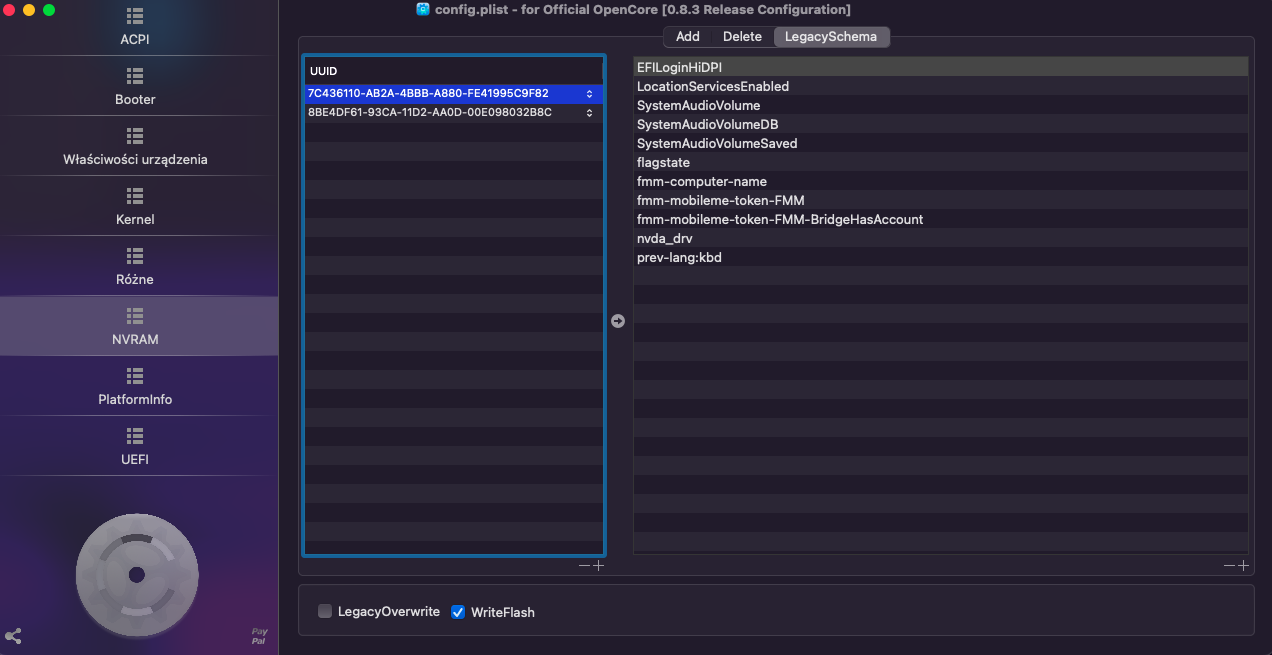Click the large round disc icon

point(137,575)
